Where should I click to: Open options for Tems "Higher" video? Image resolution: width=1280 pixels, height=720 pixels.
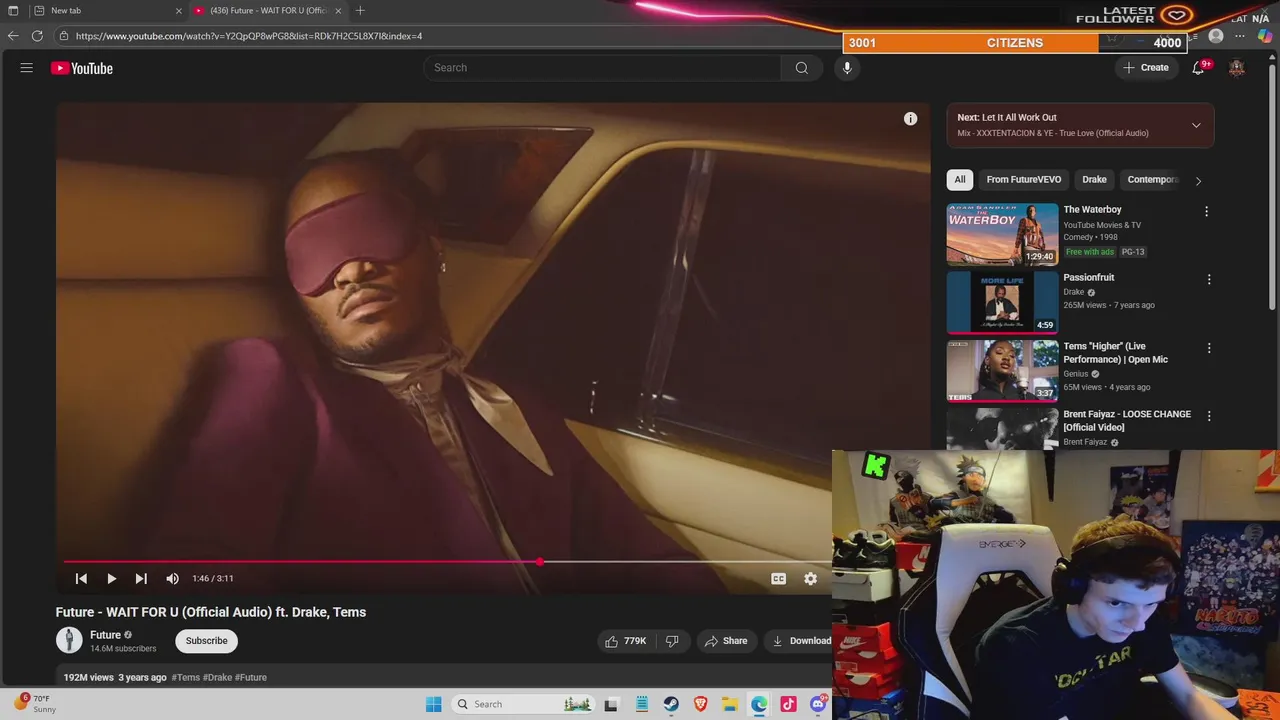click(1209, 348)
